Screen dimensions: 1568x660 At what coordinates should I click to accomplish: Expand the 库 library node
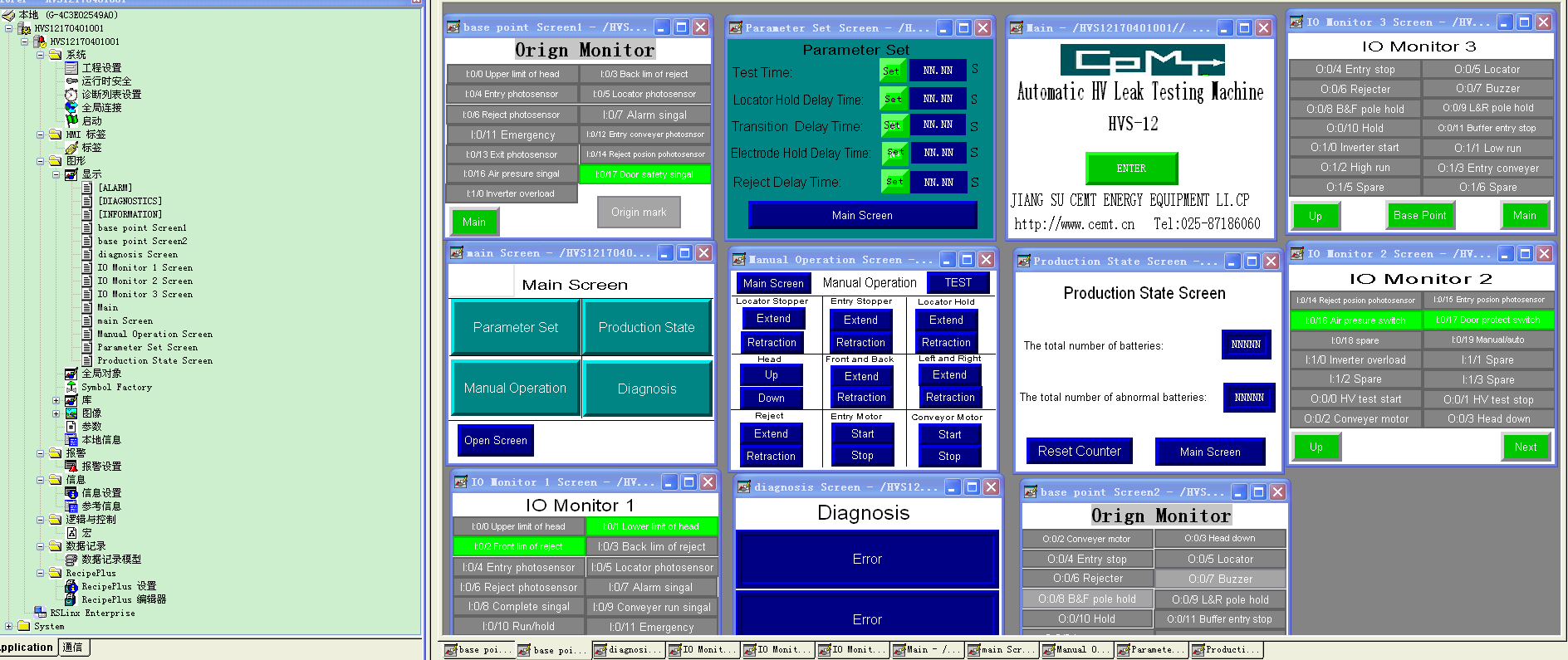56,400
